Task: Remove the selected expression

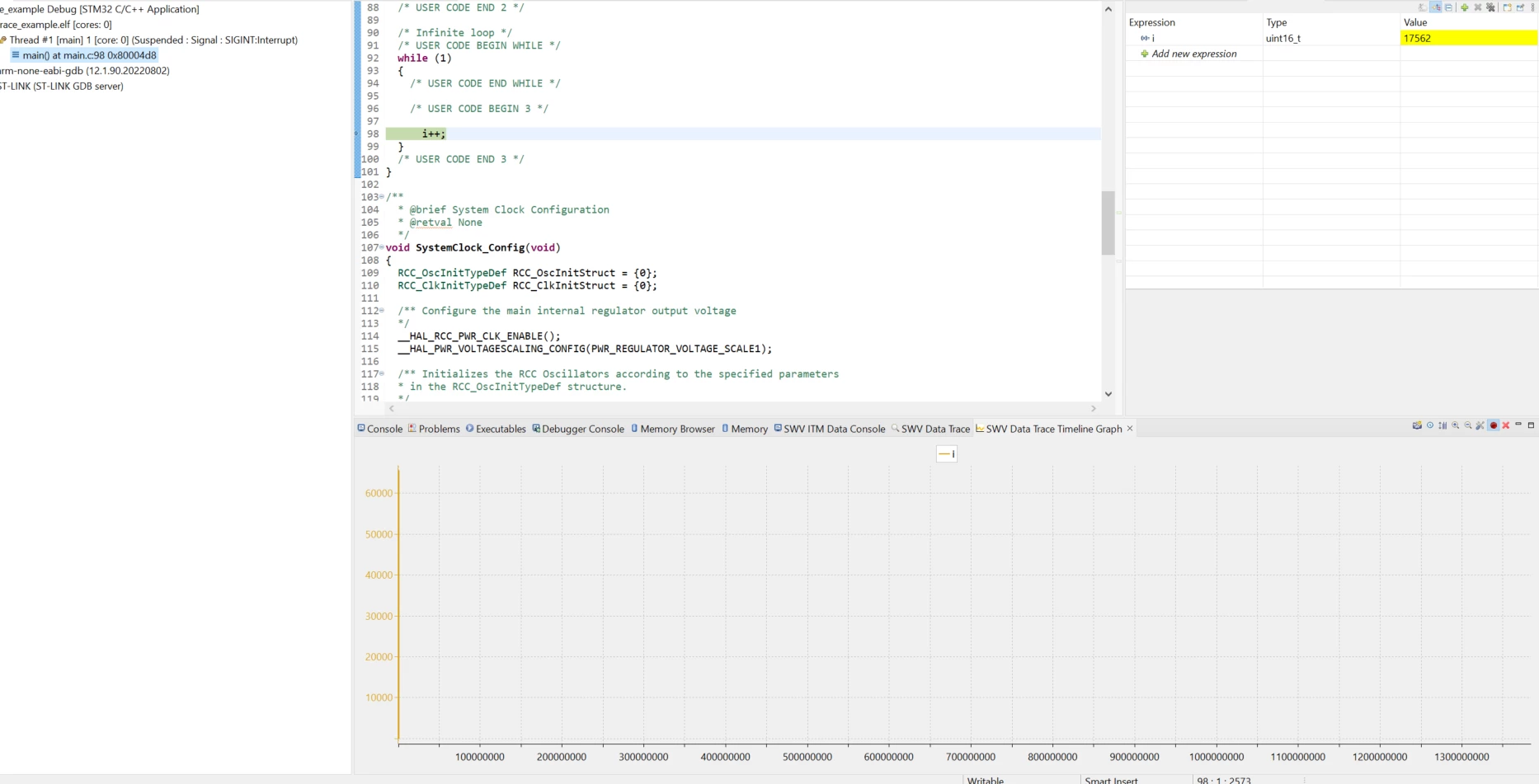Action: click(1478, 7)
